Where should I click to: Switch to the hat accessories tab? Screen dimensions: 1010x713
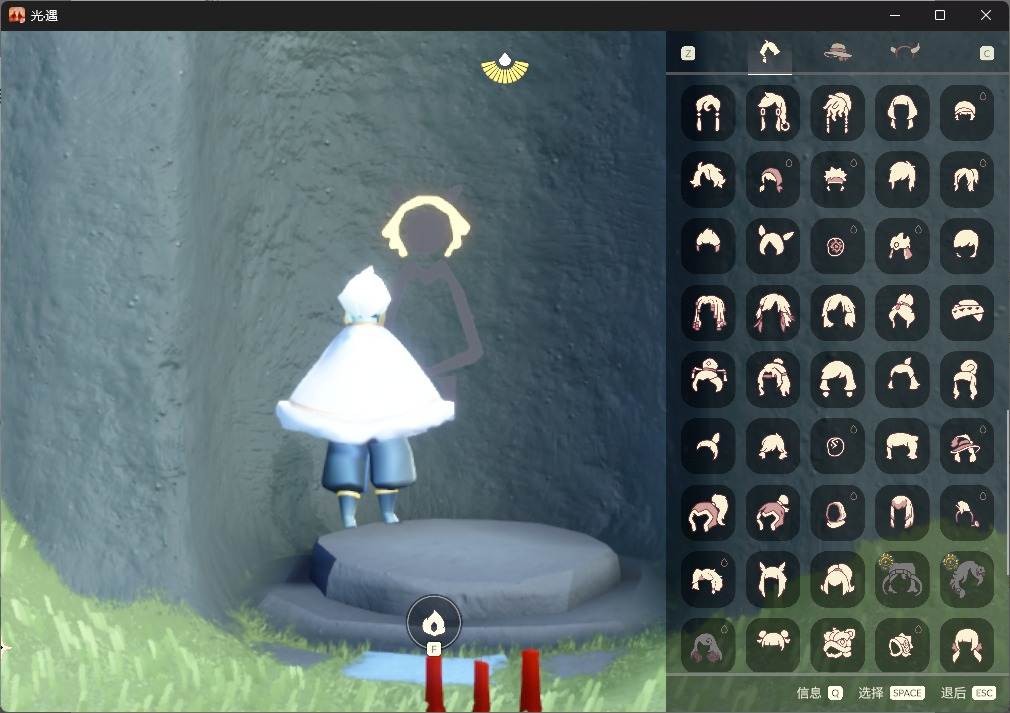point(837,52)
